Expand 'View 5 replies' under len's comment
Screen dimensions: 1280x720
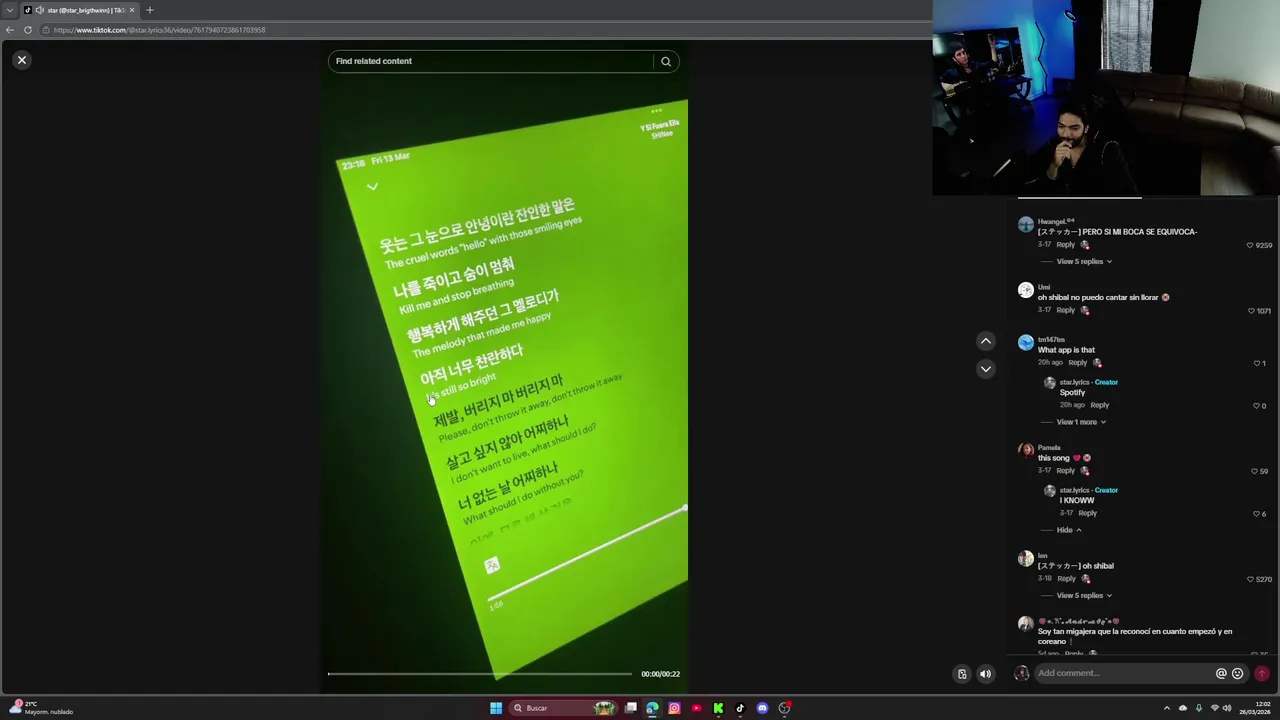(1084, 595)
